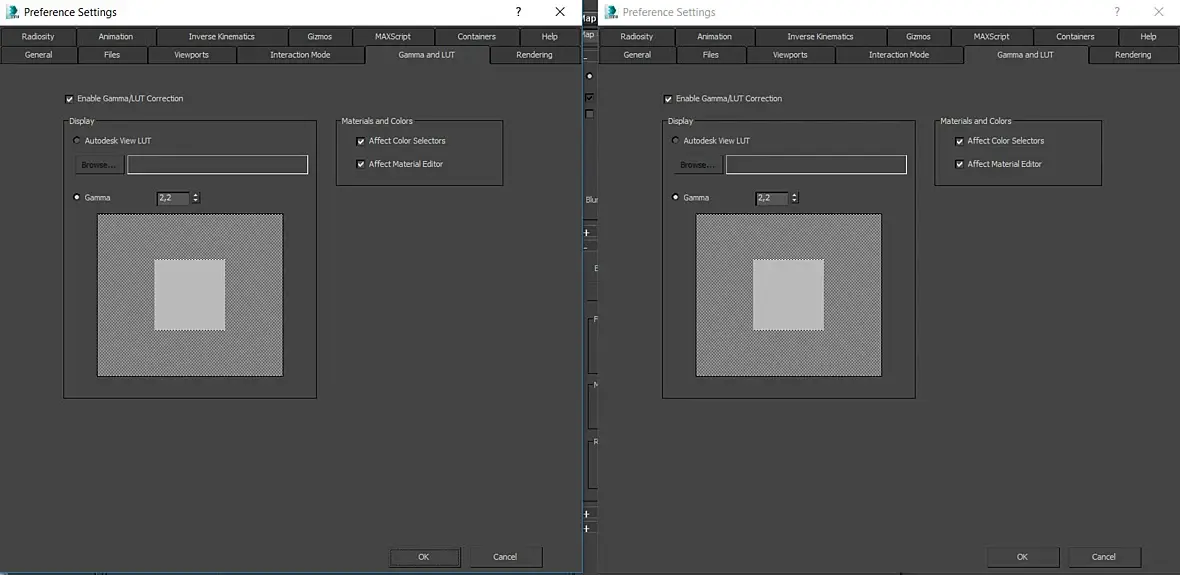Select Autodesk View LUT radio in the left dialog
1180x575 pixels.
click(76, 141)
